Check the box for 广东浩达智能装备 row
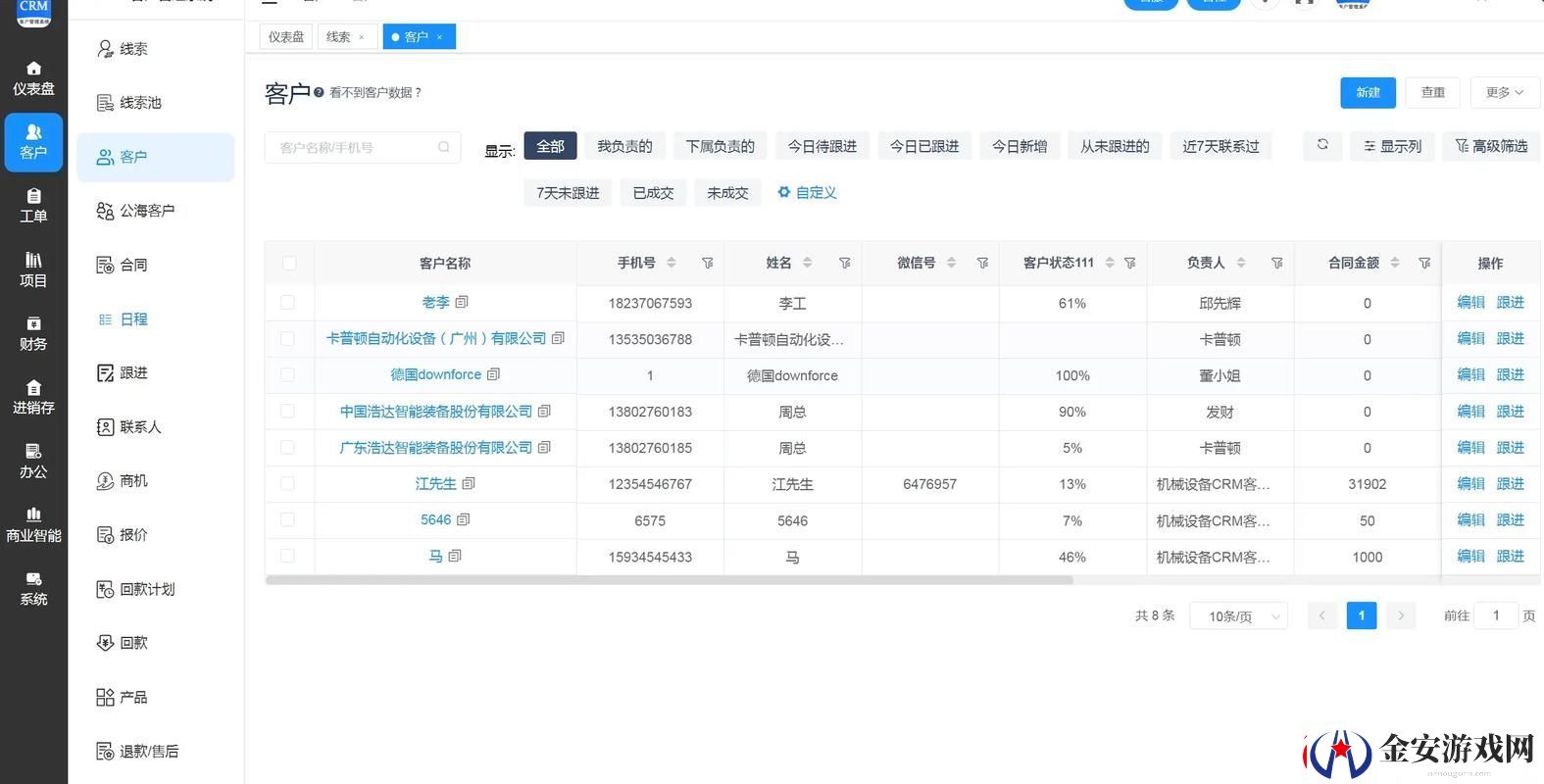This screenshot has height=784, width=1544. click(287, 447)
